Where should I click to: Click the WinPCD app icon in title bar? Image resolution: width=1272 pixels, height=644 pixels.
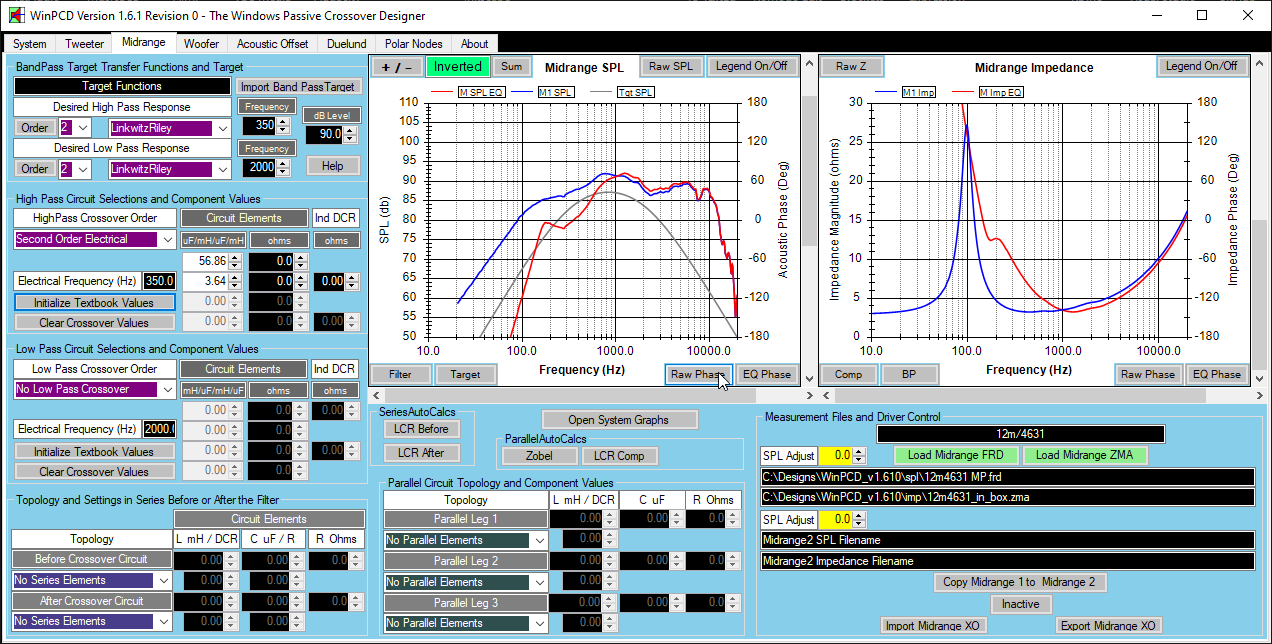pos(16,16)
